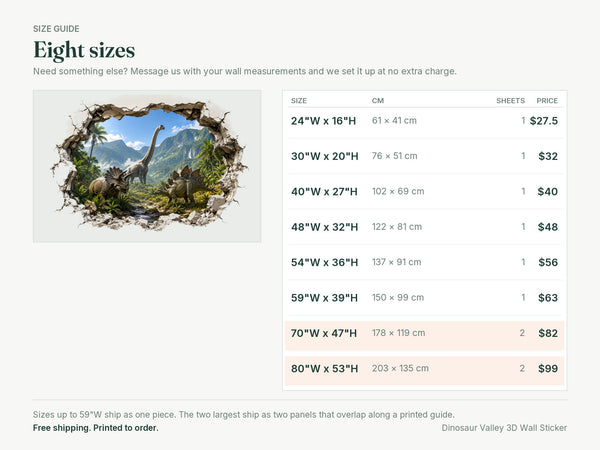
Task: Click the SHEETS column header
Action: (x=510, y=101)
